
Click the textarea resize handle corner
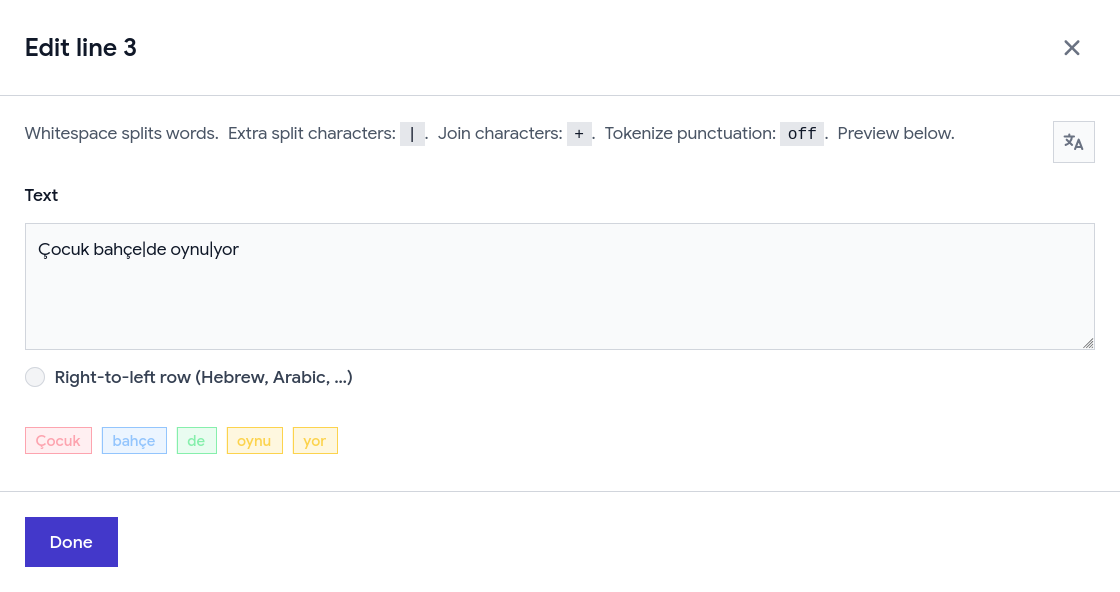click(x=1088, y=343)
